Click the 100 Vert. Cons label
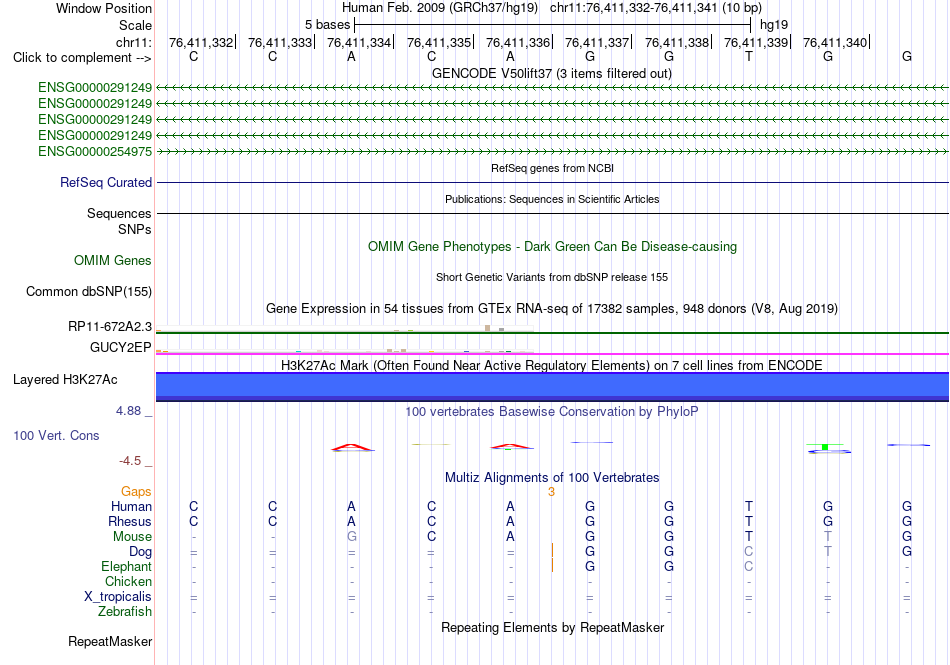Screen dimensions: 950x665 coord(56,435)
